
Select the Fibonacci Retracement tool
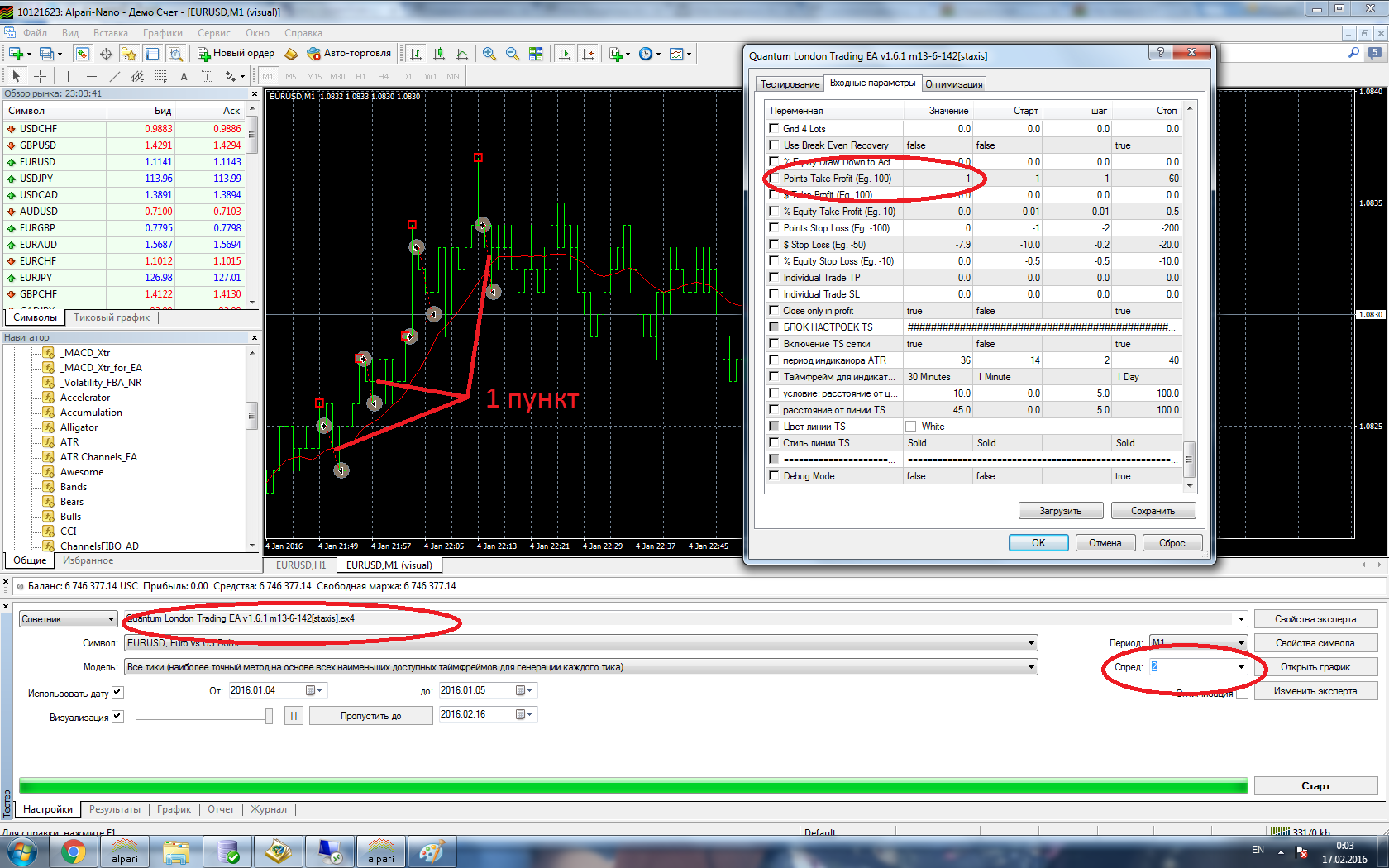(x=161, y=76)
